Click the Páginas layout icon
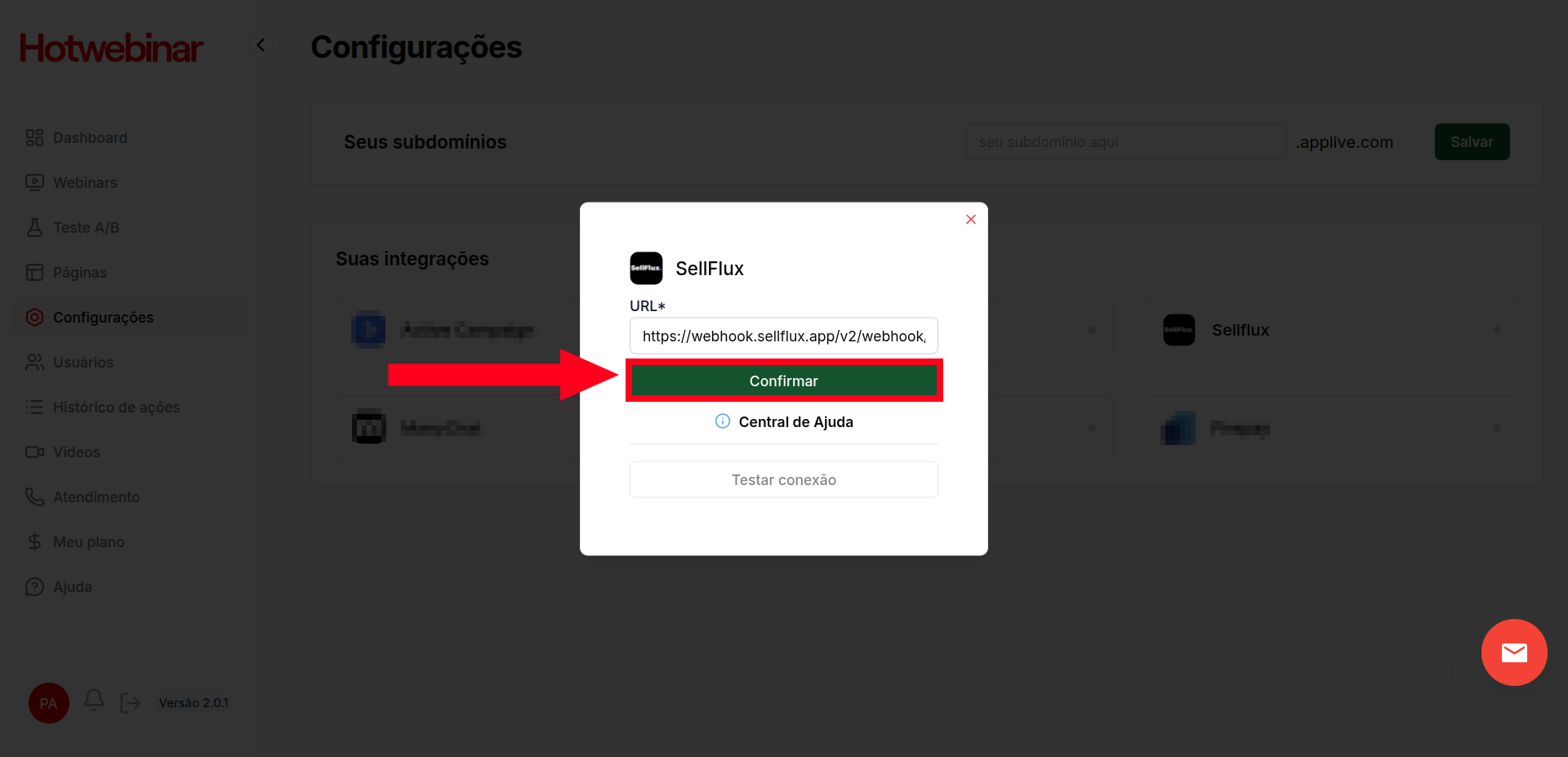Screen dimensions: 1568x757 (34, 272)
